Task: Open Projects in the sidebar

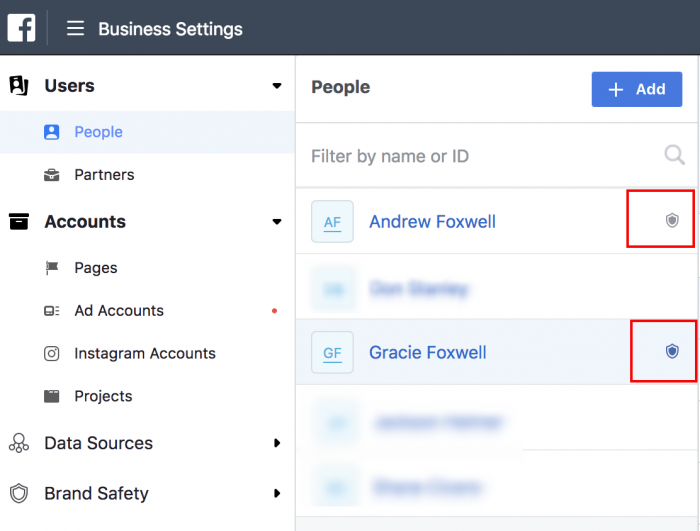Action: (103, 396)
